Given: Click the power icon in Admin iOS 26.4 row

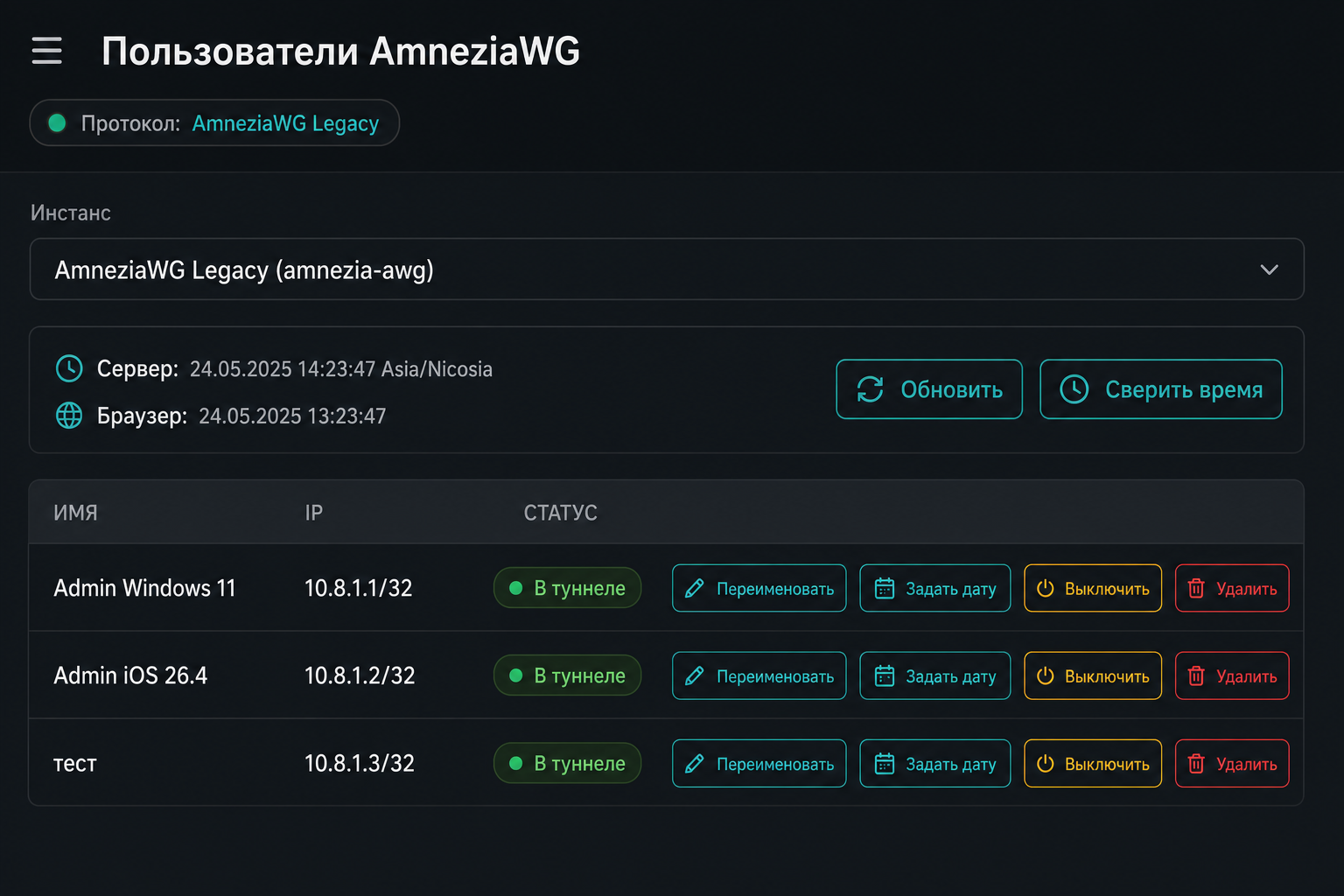Looking at the screenshot, I should pyautogui.click(x=1045, y=675).
